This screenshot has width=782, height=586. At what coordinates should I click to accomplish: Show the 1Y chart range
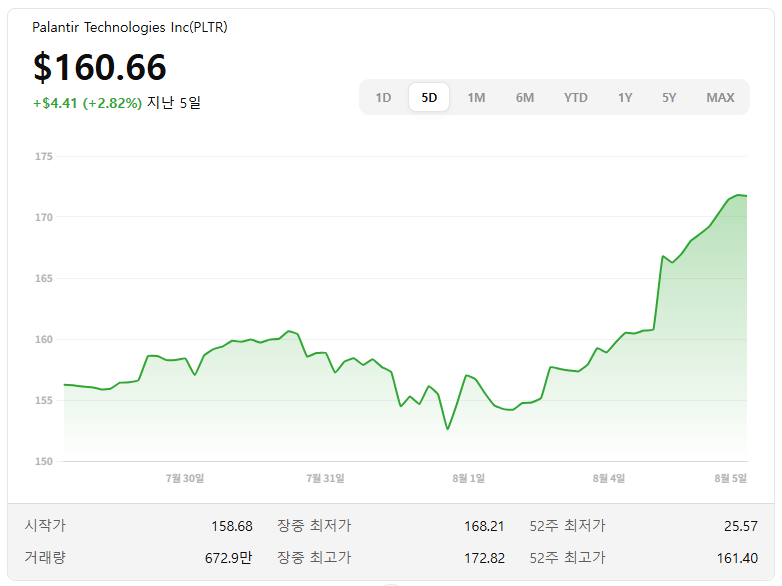625,97
